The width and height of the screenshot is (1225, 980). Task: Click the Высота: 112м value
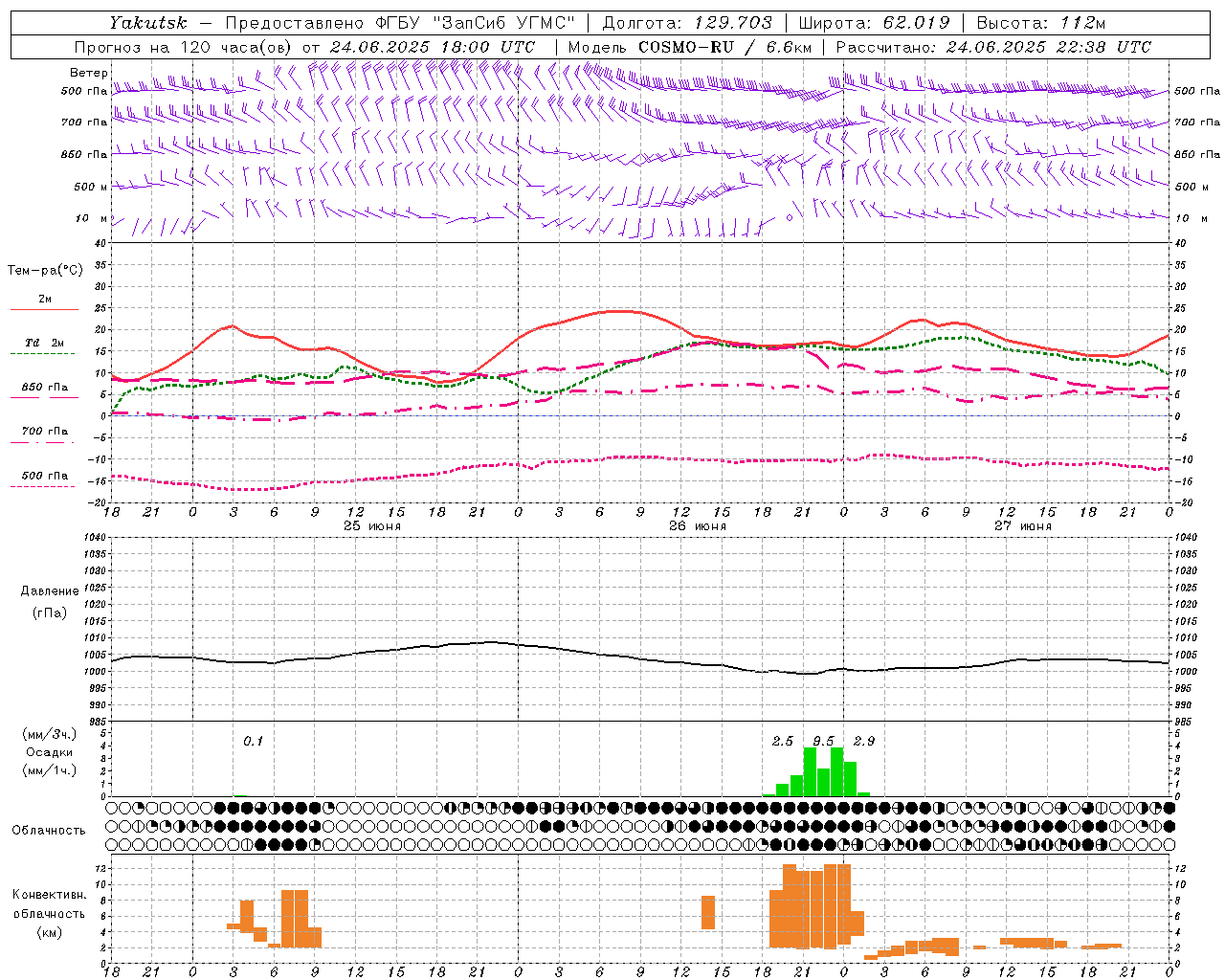1039,23
